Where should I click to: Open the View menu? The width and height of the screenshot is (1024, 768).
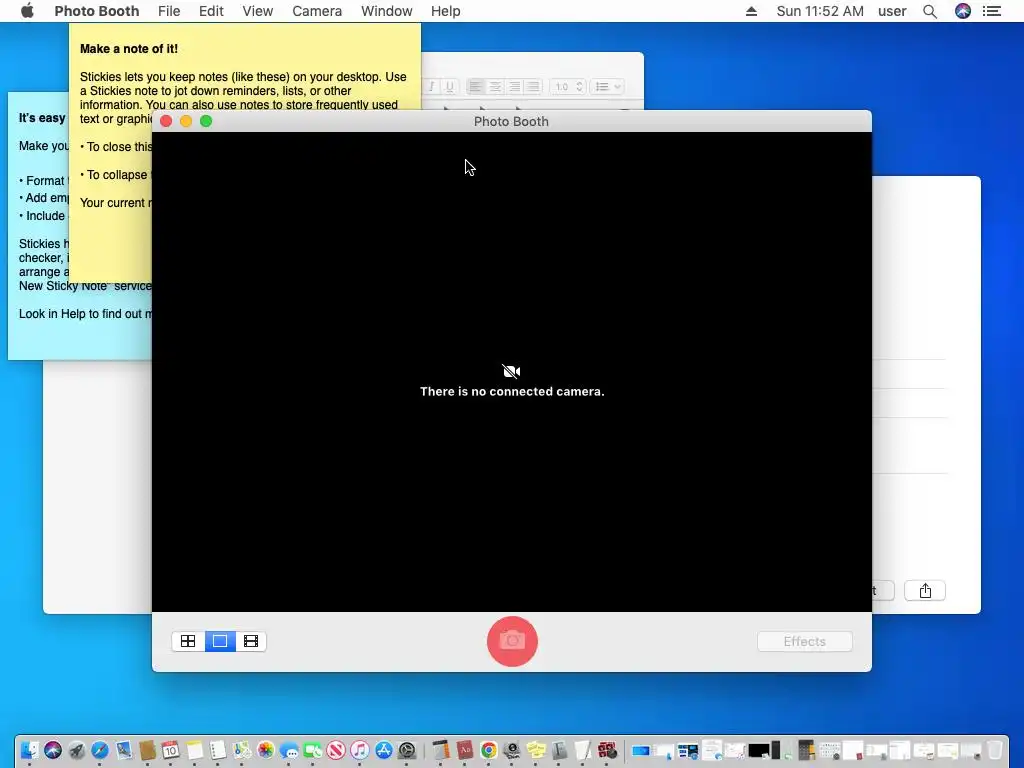pos(257,11)
